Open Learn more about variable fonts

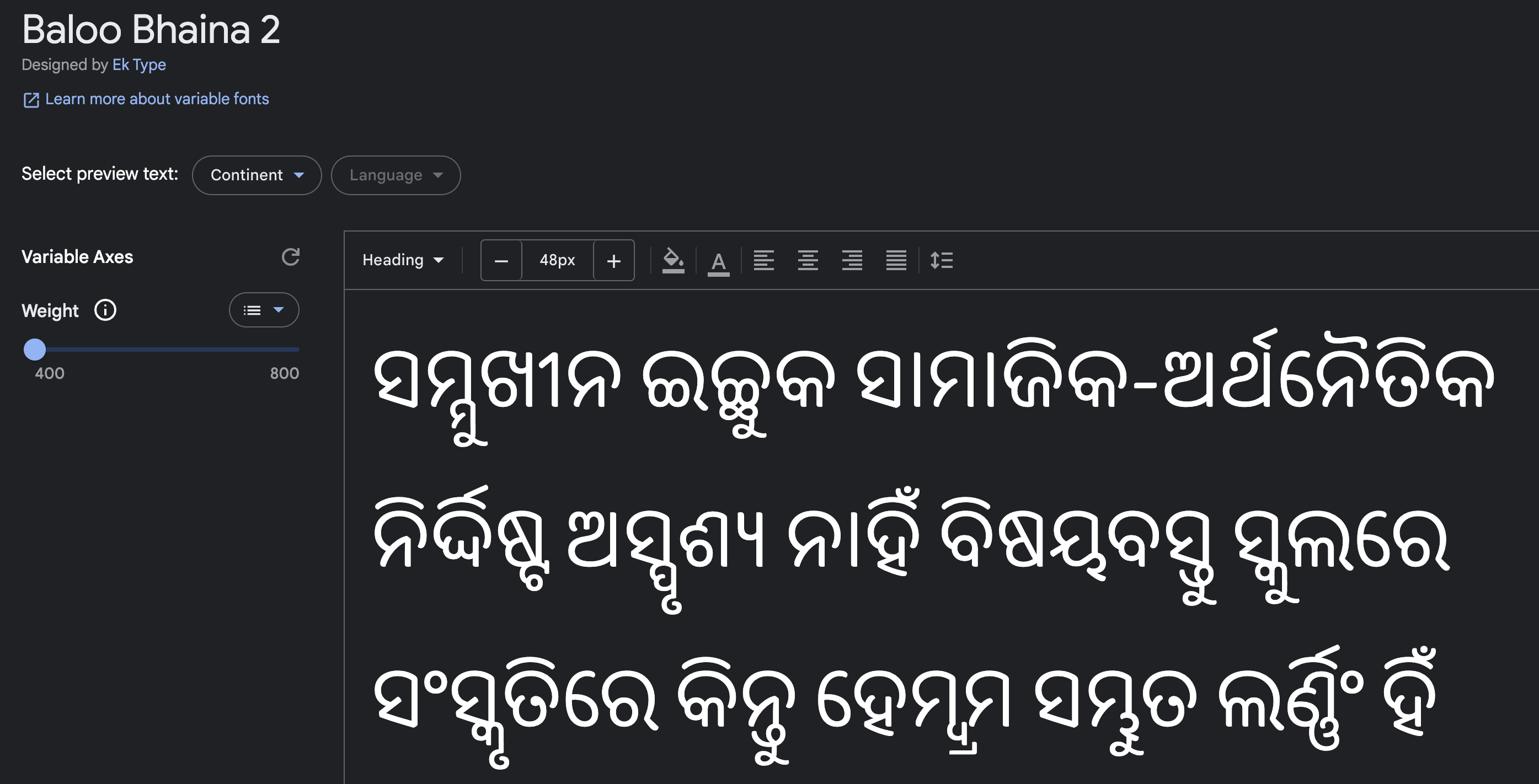(157, 99)
